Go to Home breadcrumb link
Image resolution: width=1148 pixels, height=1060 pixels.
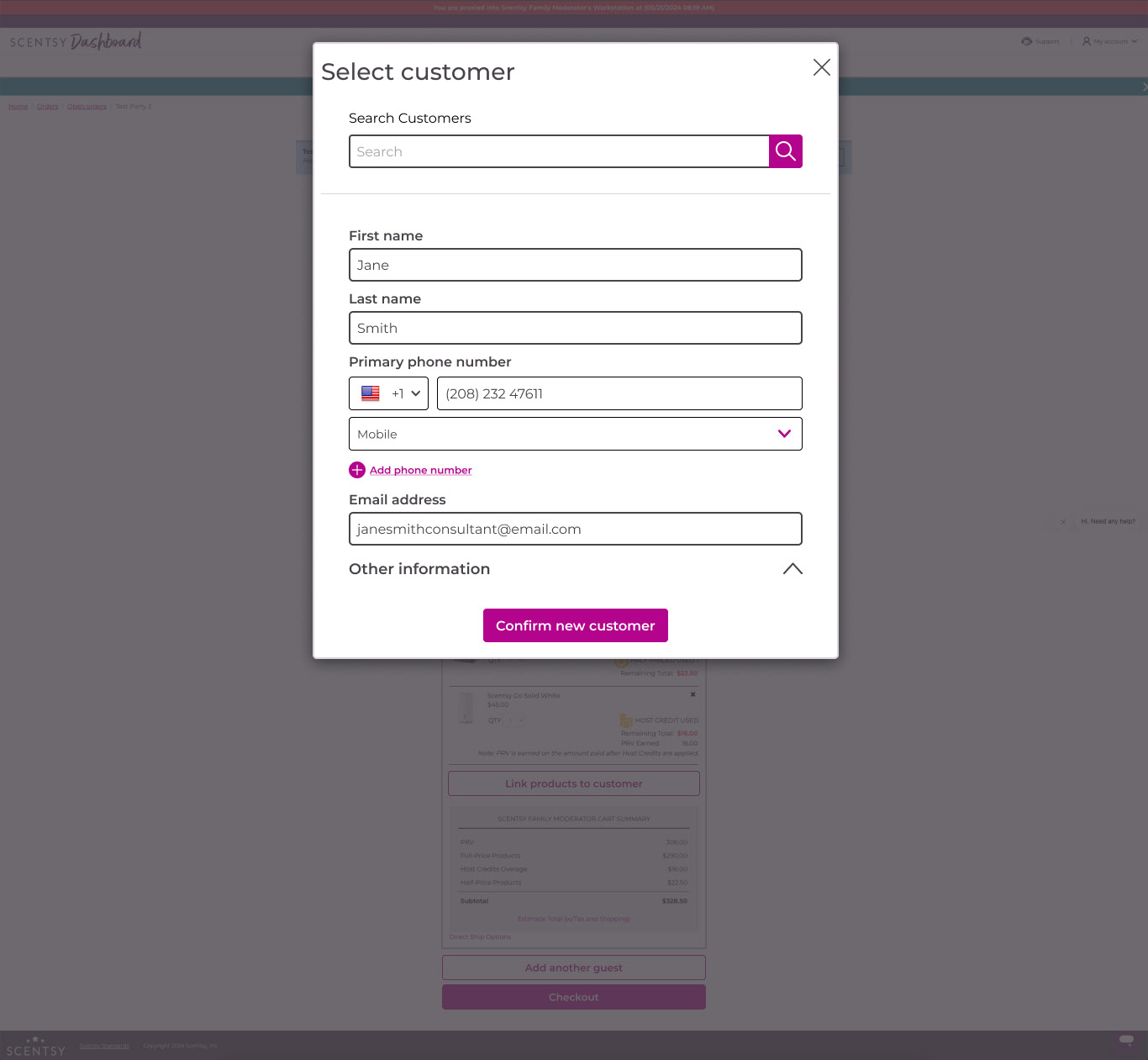click(18, 107)
